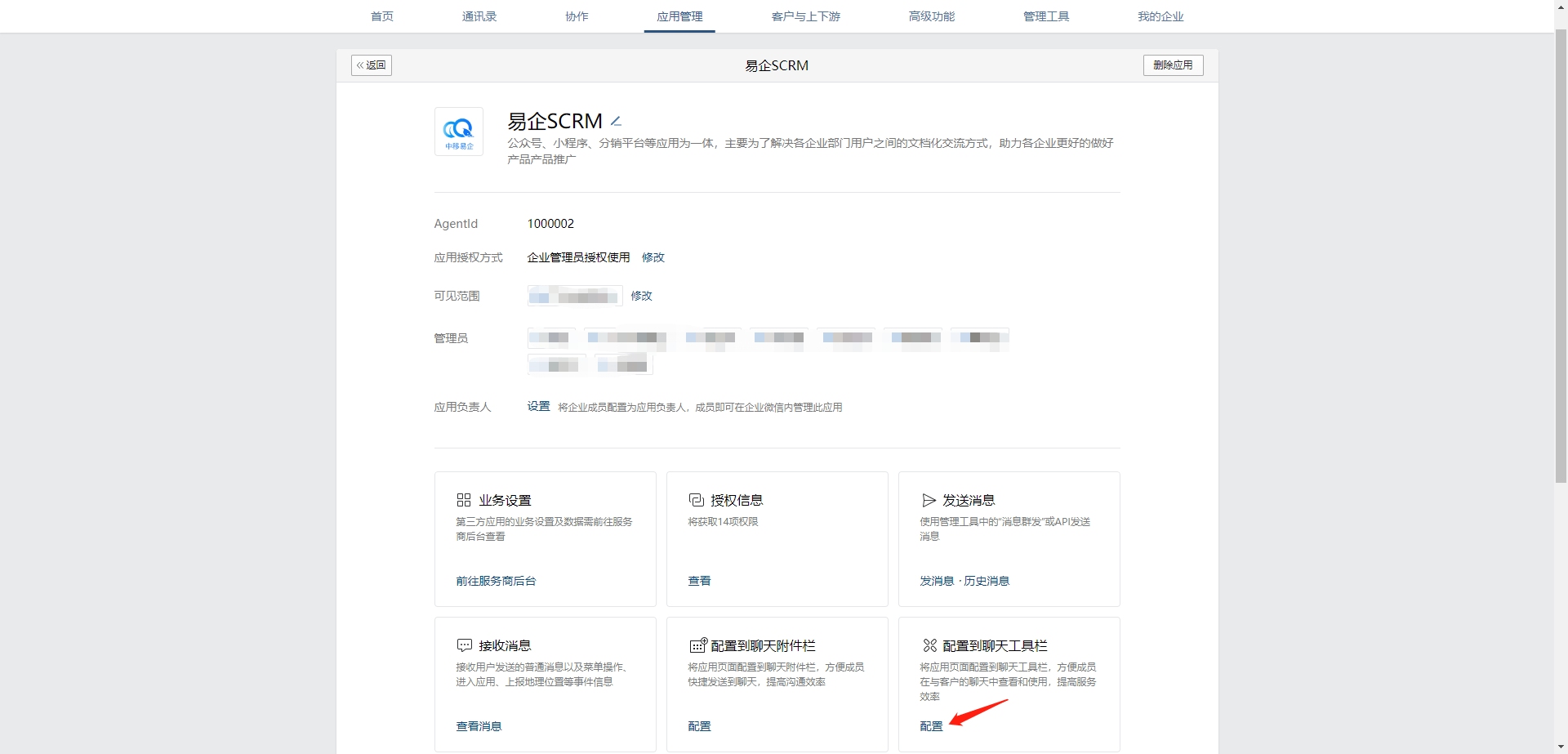
Task: Open the 我的企业 tab
Action: [1160, 16]
